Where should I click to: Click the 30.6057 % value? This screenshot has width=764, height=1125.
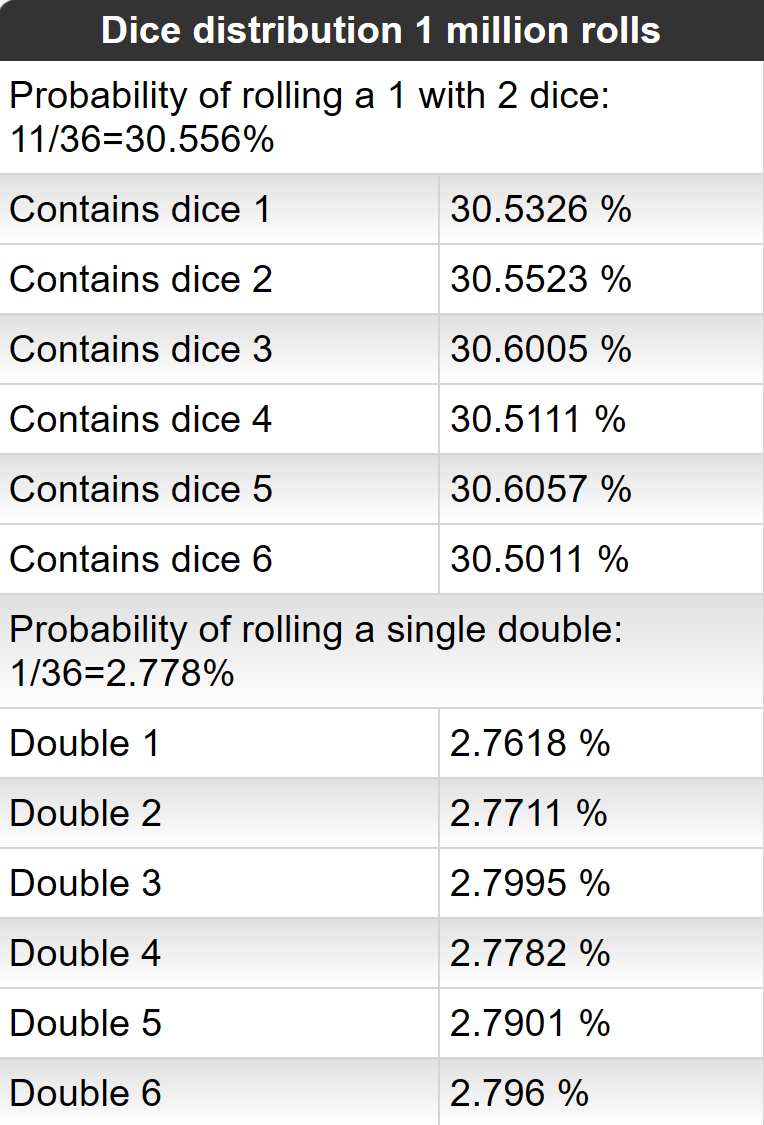[541, 489]
